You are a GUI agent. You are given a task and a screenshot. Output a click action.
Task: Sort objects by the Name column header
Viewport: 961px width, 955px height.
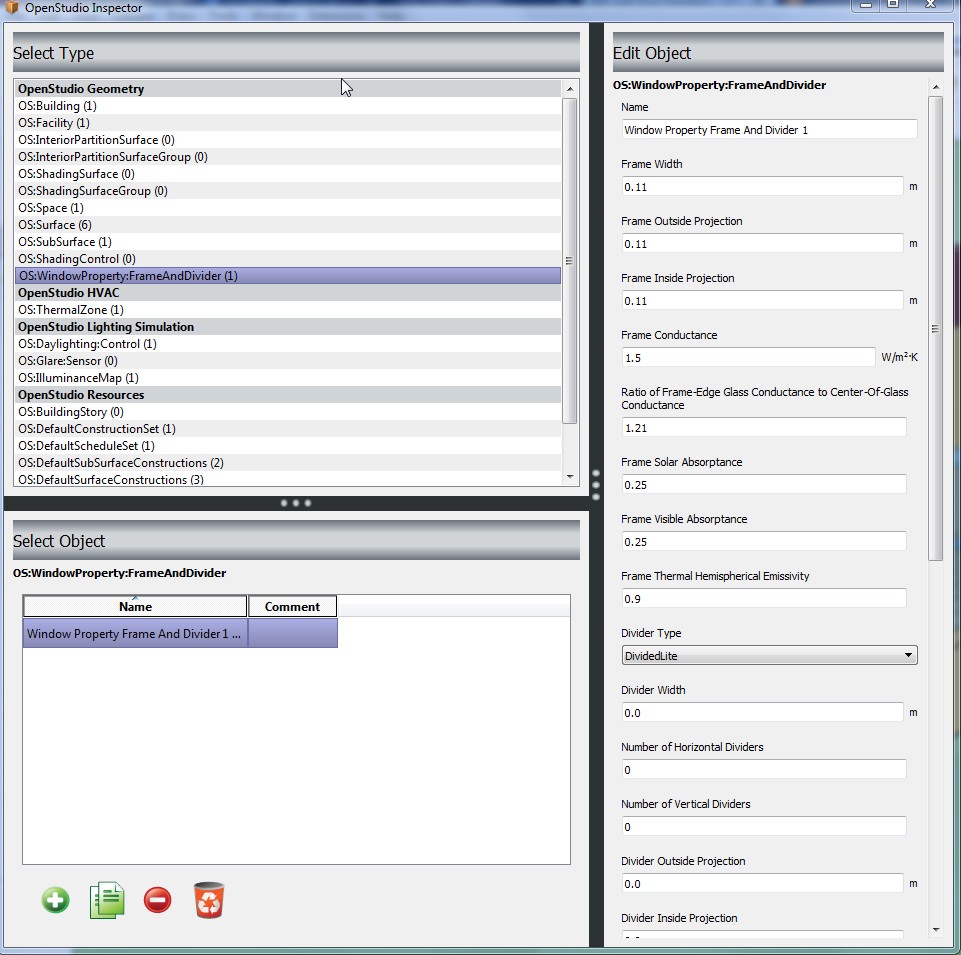point(135,606)
